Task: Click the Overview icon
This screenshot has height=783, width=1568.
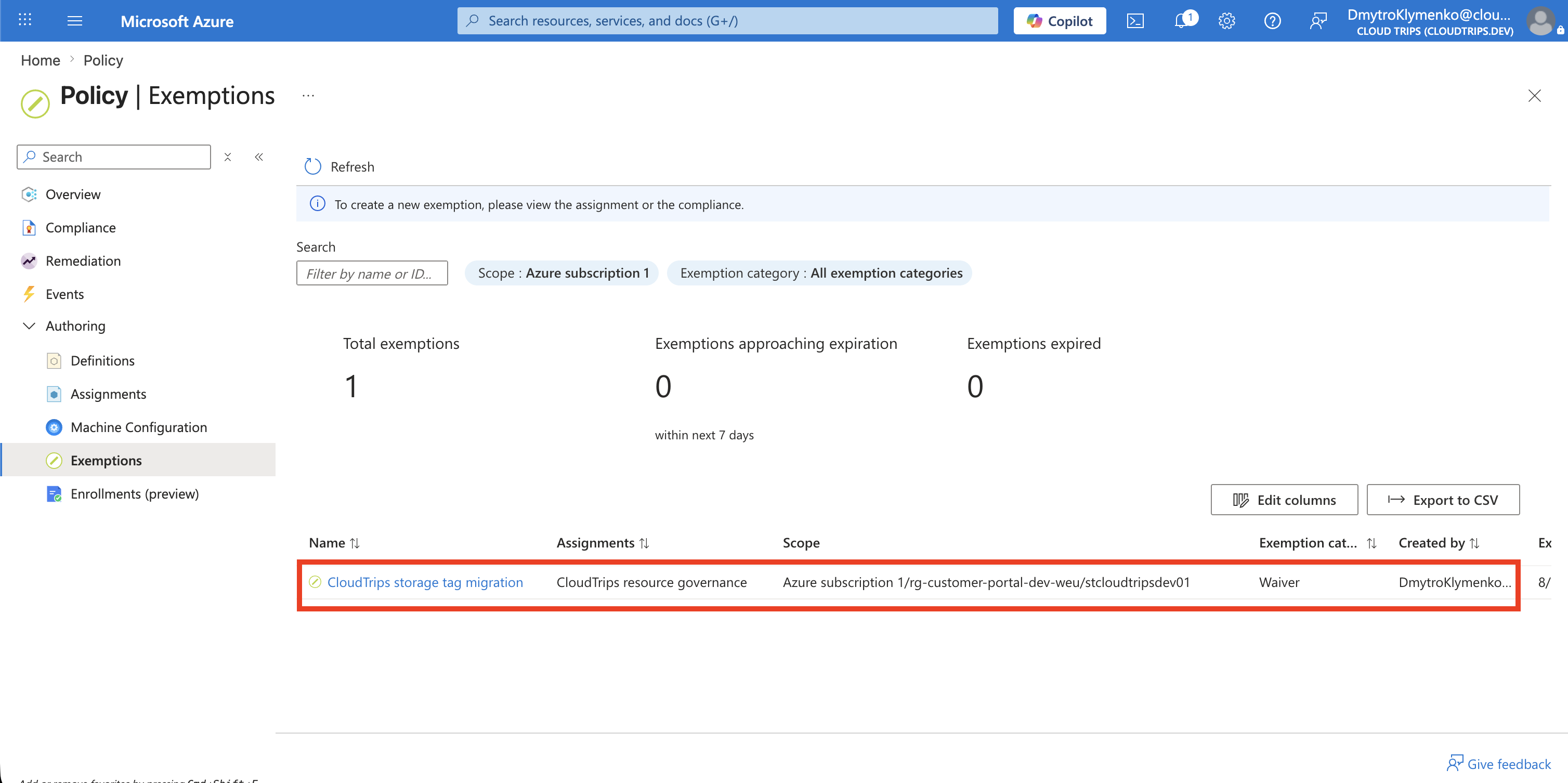Action: pos(29,194)
